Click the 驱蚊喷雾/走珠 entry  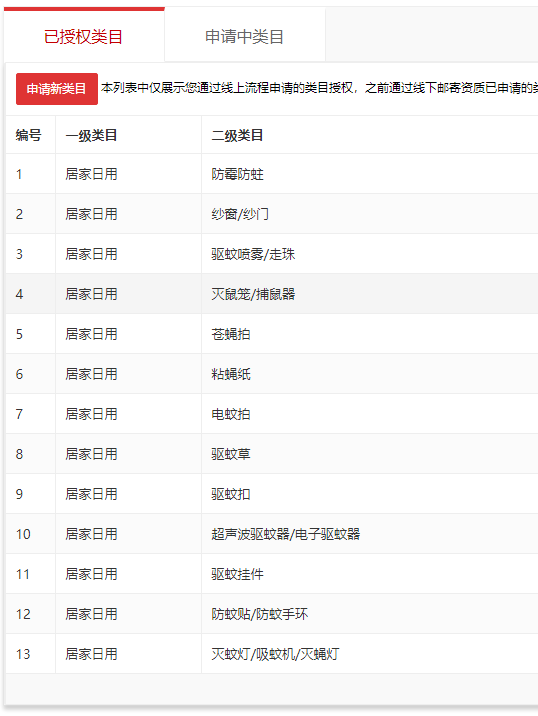[253, 254]
